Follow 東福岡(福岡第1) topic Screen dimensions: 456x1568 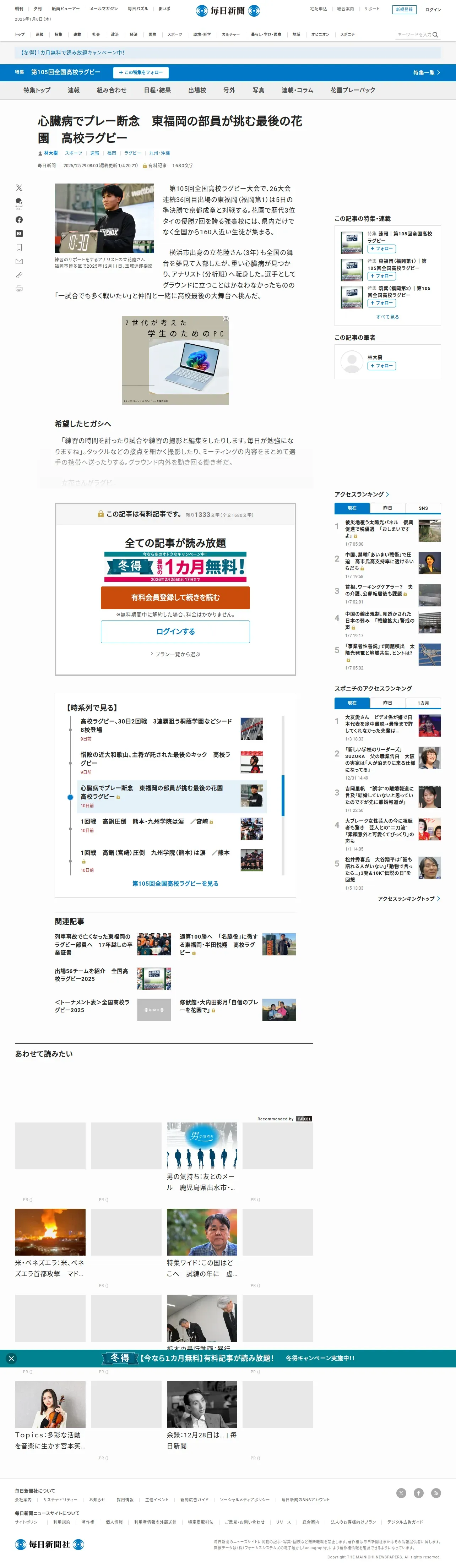[x=382, y=276]
